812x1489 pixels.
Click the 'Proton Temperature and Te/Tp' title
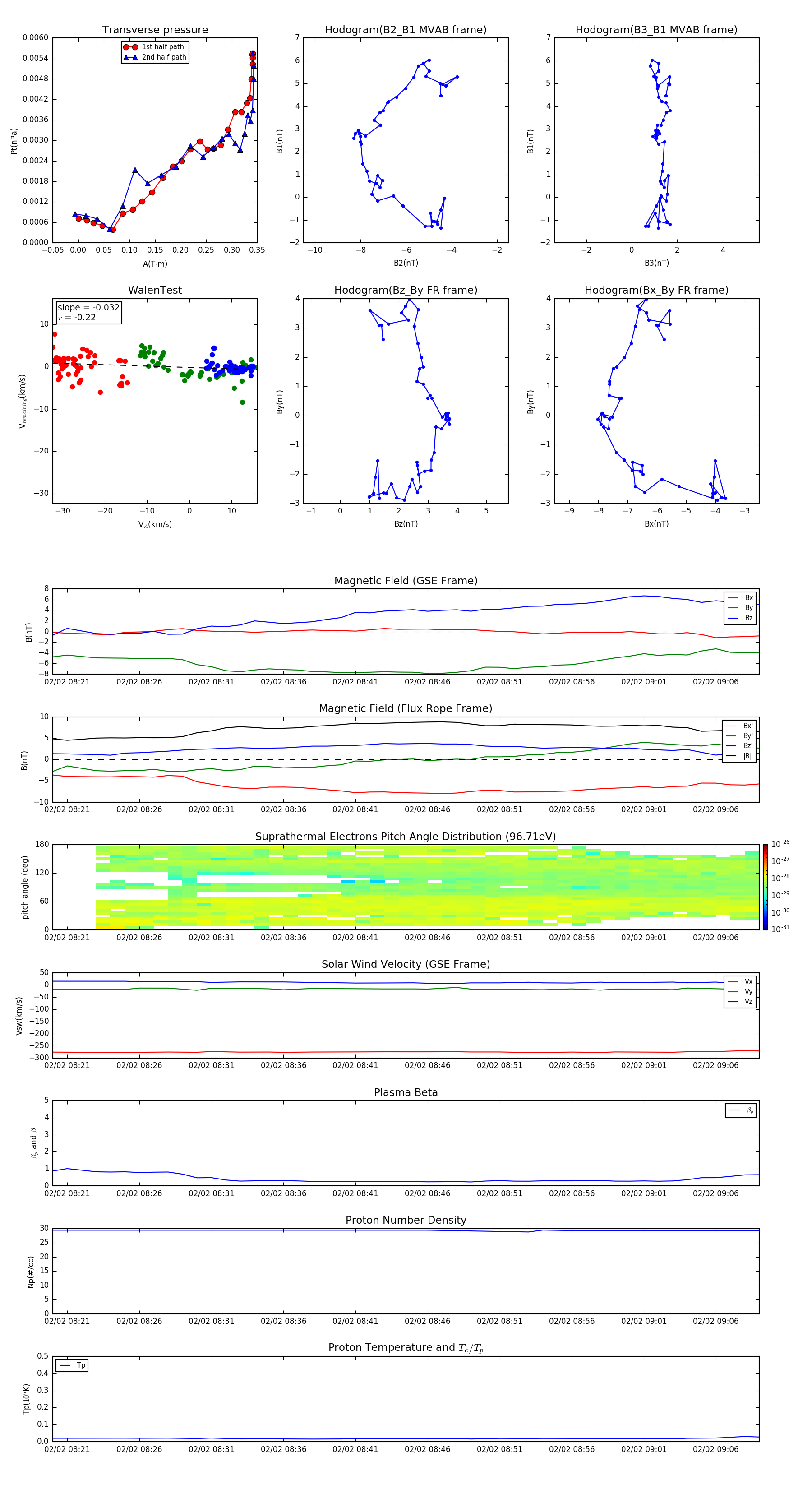click(406, 1347)
